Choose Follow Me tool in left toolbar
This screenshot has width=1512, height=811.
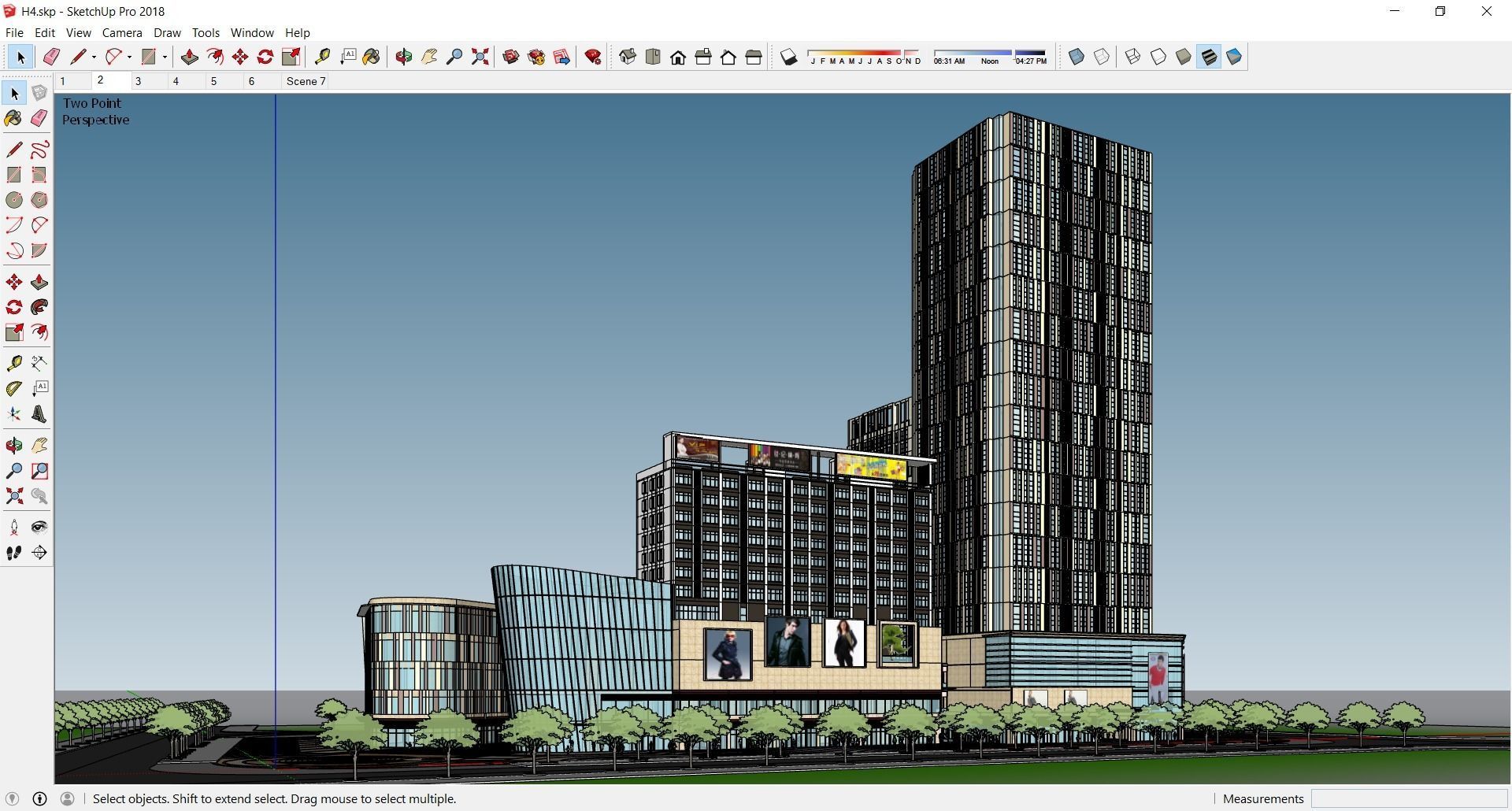click(x=39, y=307)
